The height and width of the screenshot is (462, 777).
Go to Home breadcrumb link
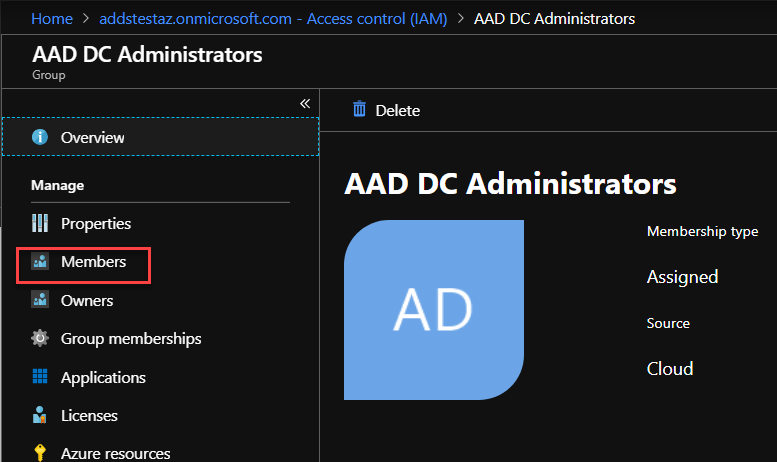52,19
